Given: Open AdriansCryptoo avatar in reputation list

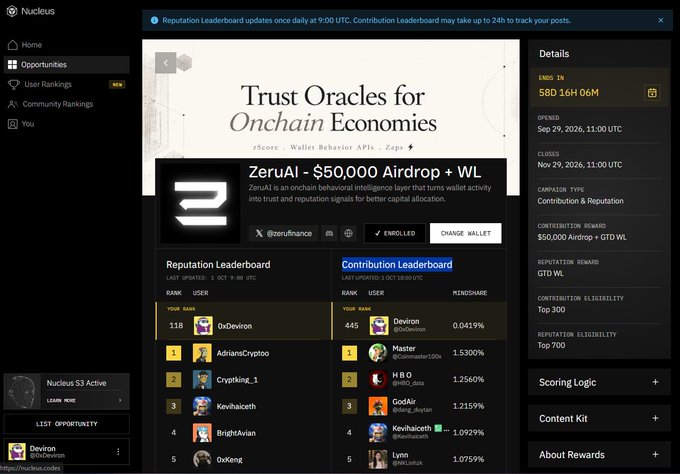Looking at the screenshot, I should (x=202, y=353).
